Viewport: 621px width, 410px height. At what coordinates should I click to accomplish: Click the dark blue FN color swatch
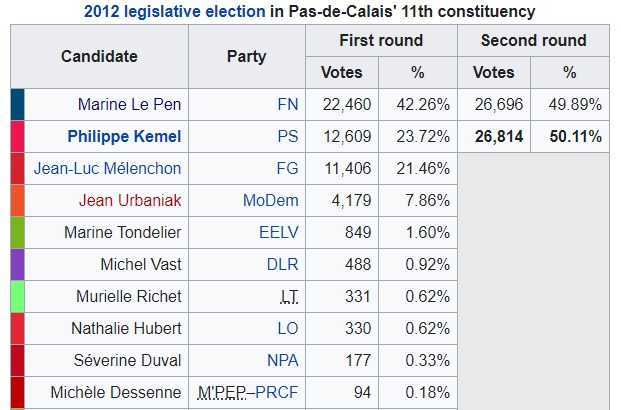coord(17,104)
